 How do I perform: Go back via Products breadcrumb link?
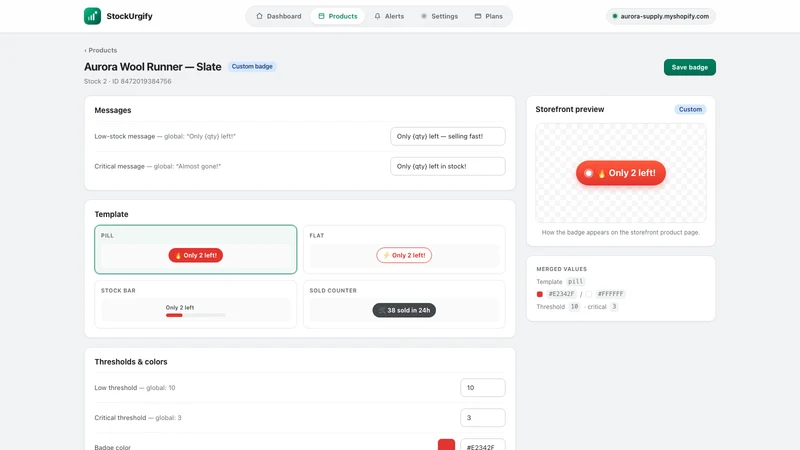[101, 50]
